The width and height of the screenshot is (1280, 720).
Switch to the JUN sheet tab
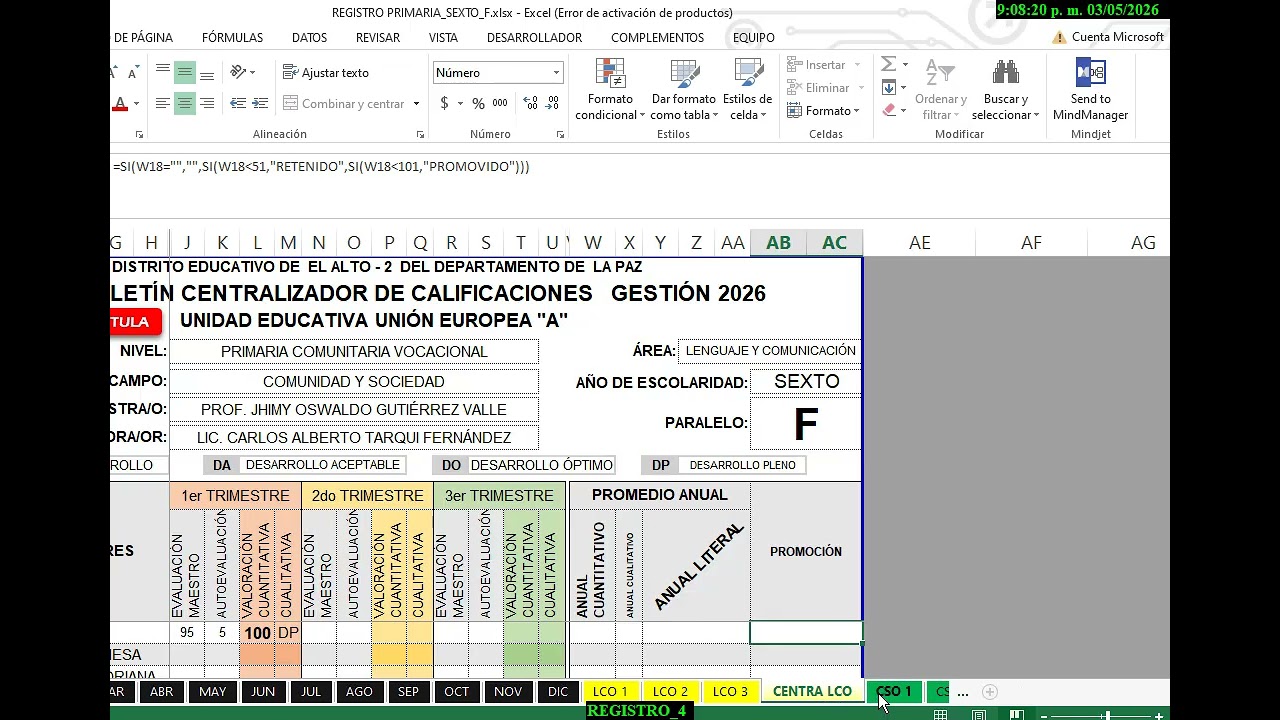pyautogui.click(x=263, y=691)
